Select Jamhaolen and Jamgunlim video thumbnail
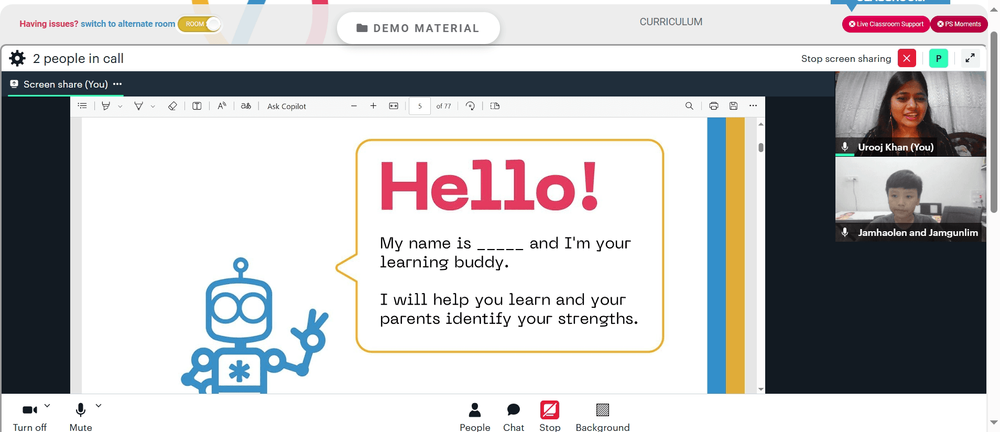The height and width of the screenshot is (432, 1000). pyautogui.click(x=910, y=199)
